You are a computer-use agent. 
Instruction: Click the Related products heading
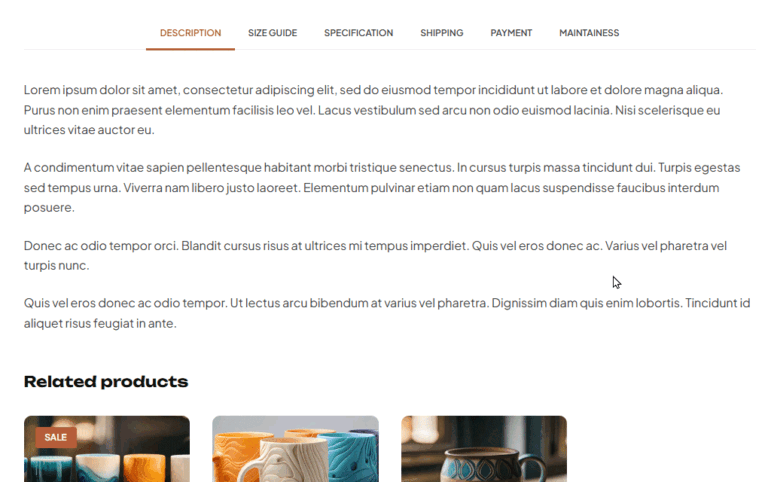[x=106, y=382]
